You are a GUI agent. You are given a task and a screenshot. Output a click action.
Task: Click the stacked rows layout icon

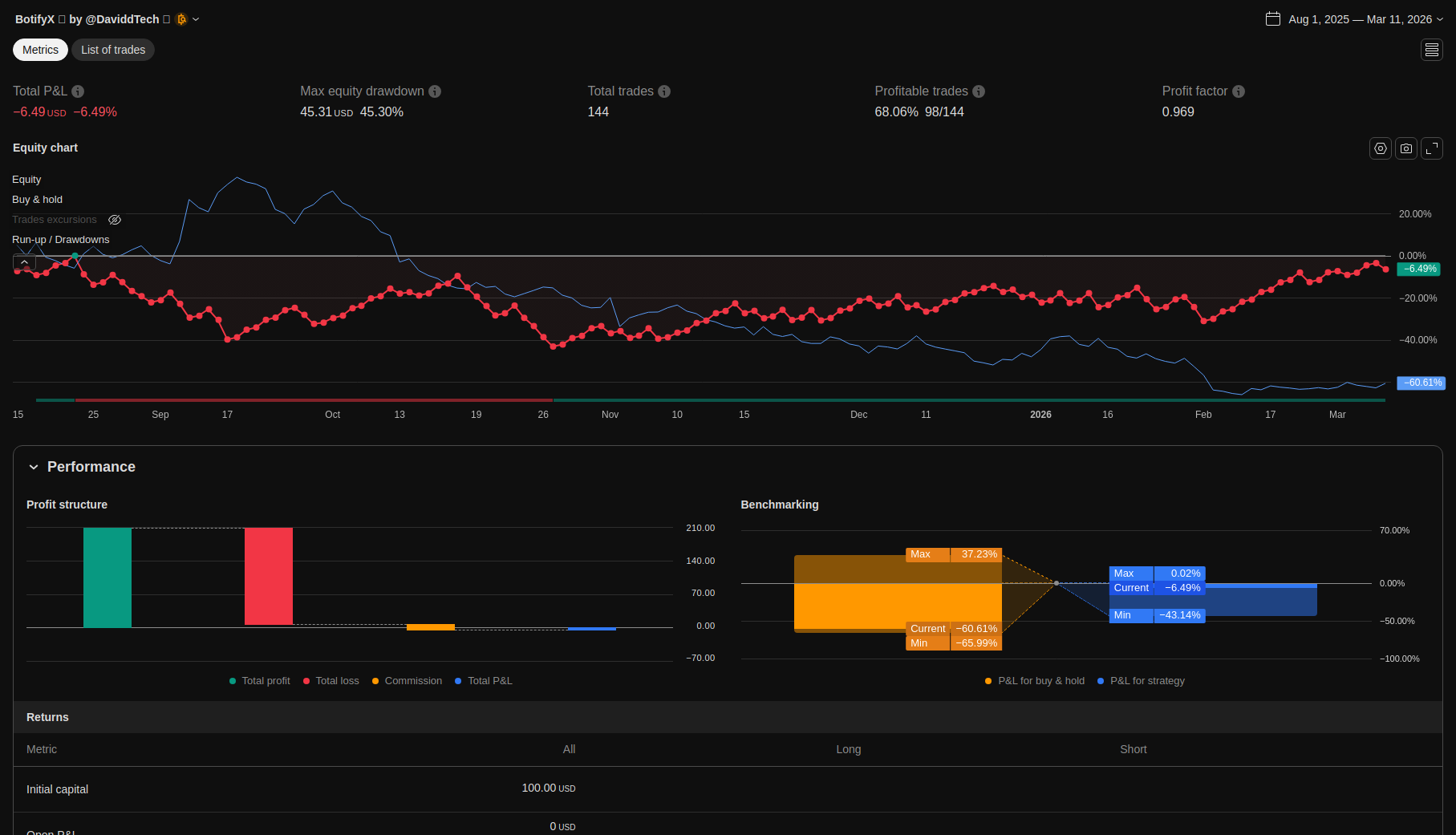coord(1432,50)
